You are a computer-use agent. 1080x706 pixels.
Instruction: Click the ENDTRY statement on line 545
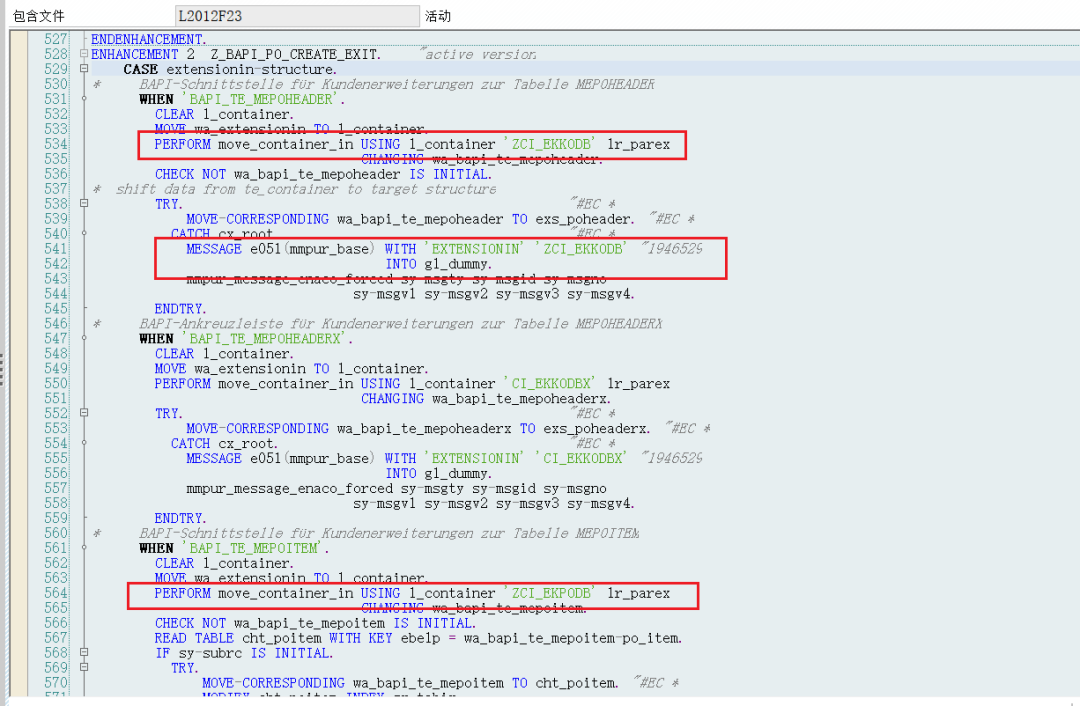click(x=180, y=309)
